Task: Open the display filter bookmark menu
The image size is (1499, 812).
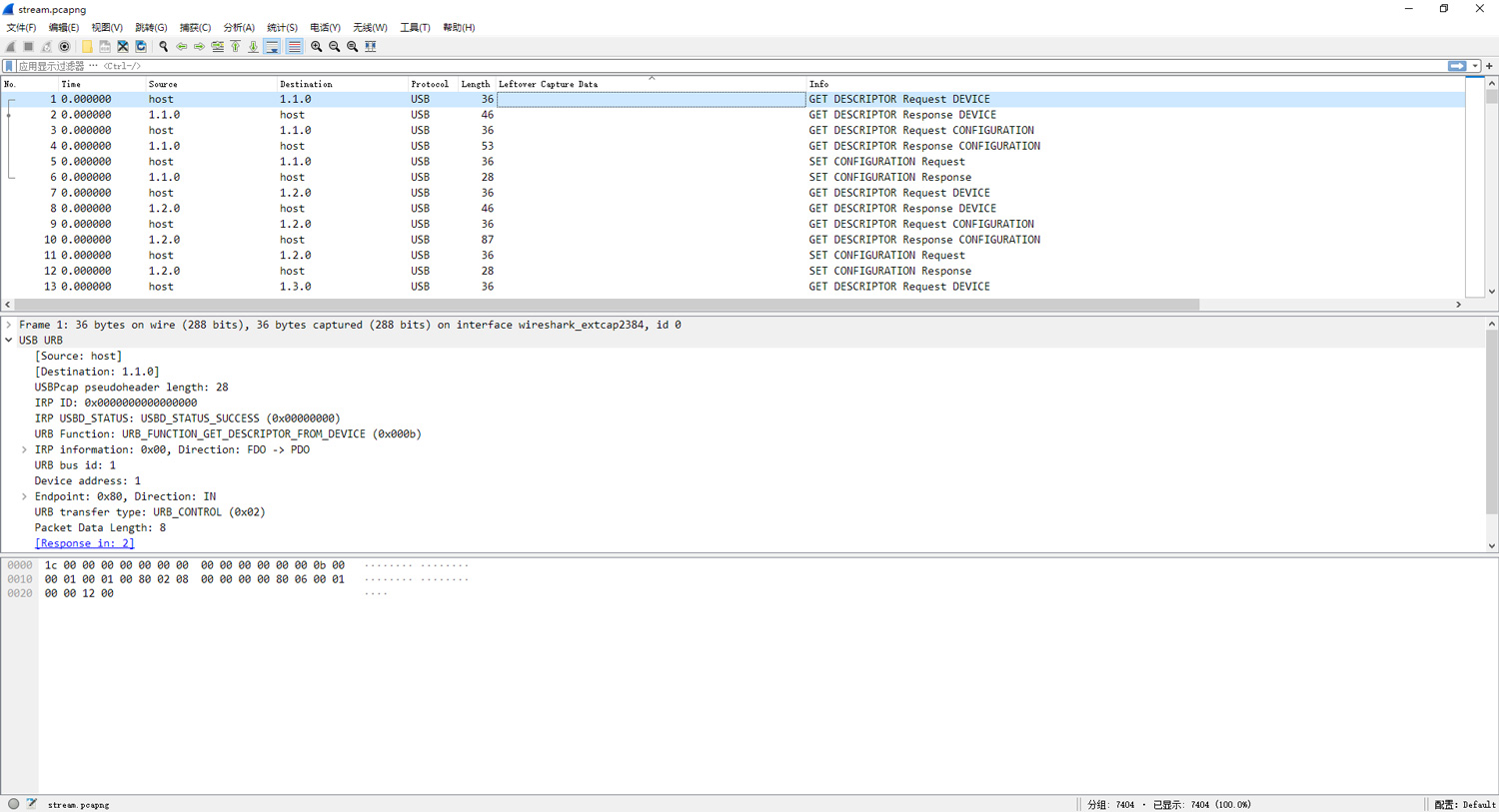Action: point(9,66)
